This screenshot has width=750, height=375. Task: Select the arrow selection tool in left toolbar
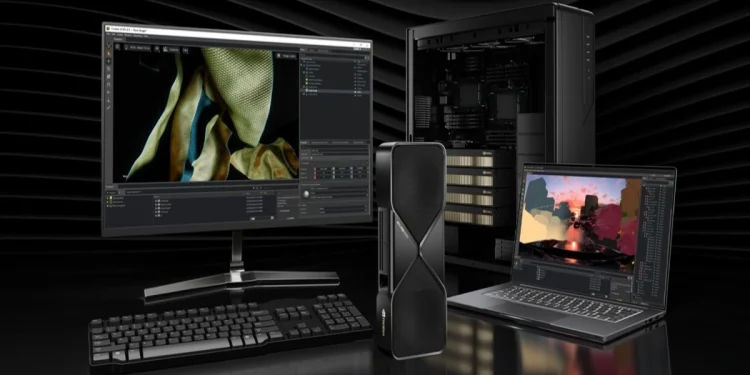[x=109, y=54]
